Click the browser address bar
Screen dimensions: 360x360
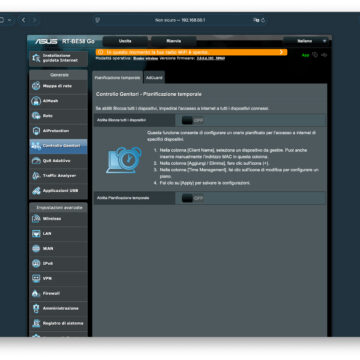(180, 20)
